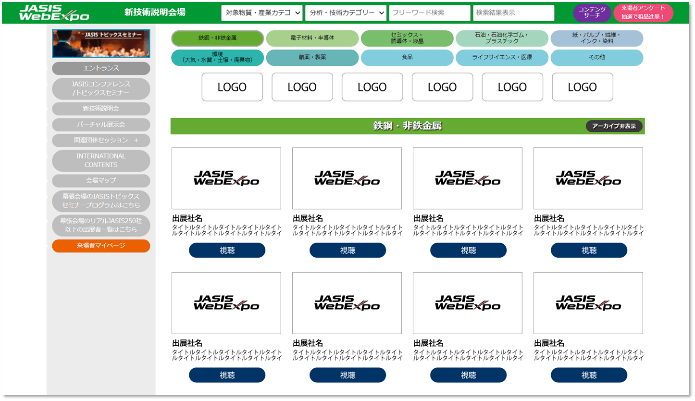Go to エントランス in the sidebar
Screen dimensions: 695x401
pyautogui.click(x=101, y=68)
